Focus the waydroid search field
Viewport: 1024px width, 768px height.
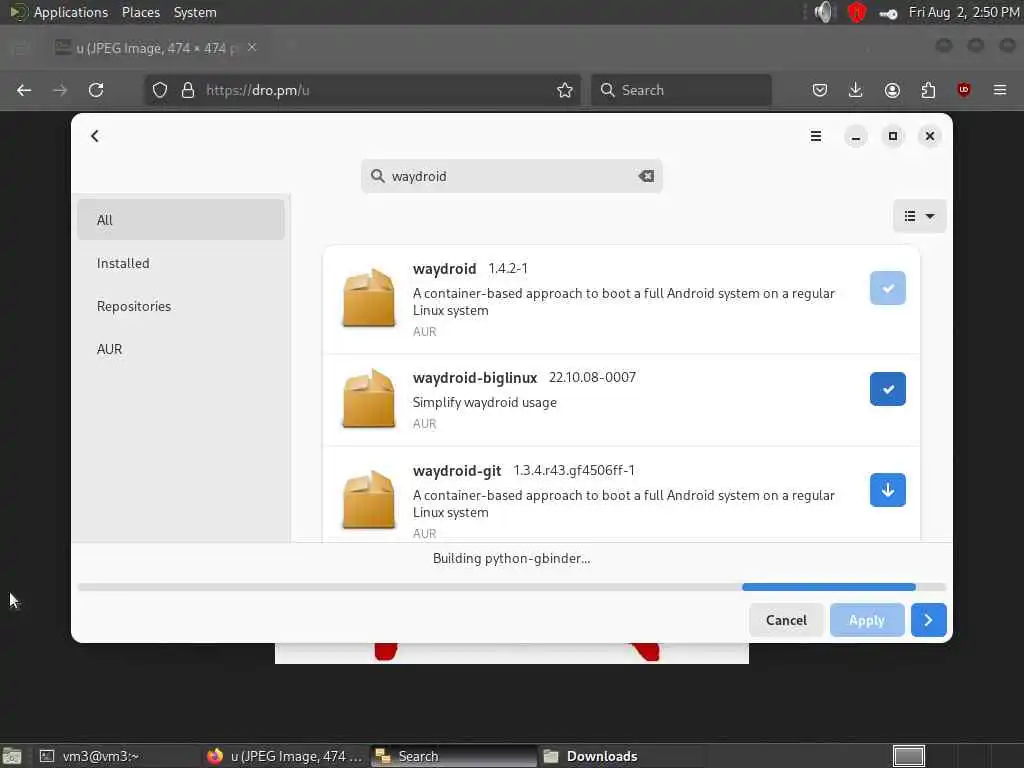(511, 176)
